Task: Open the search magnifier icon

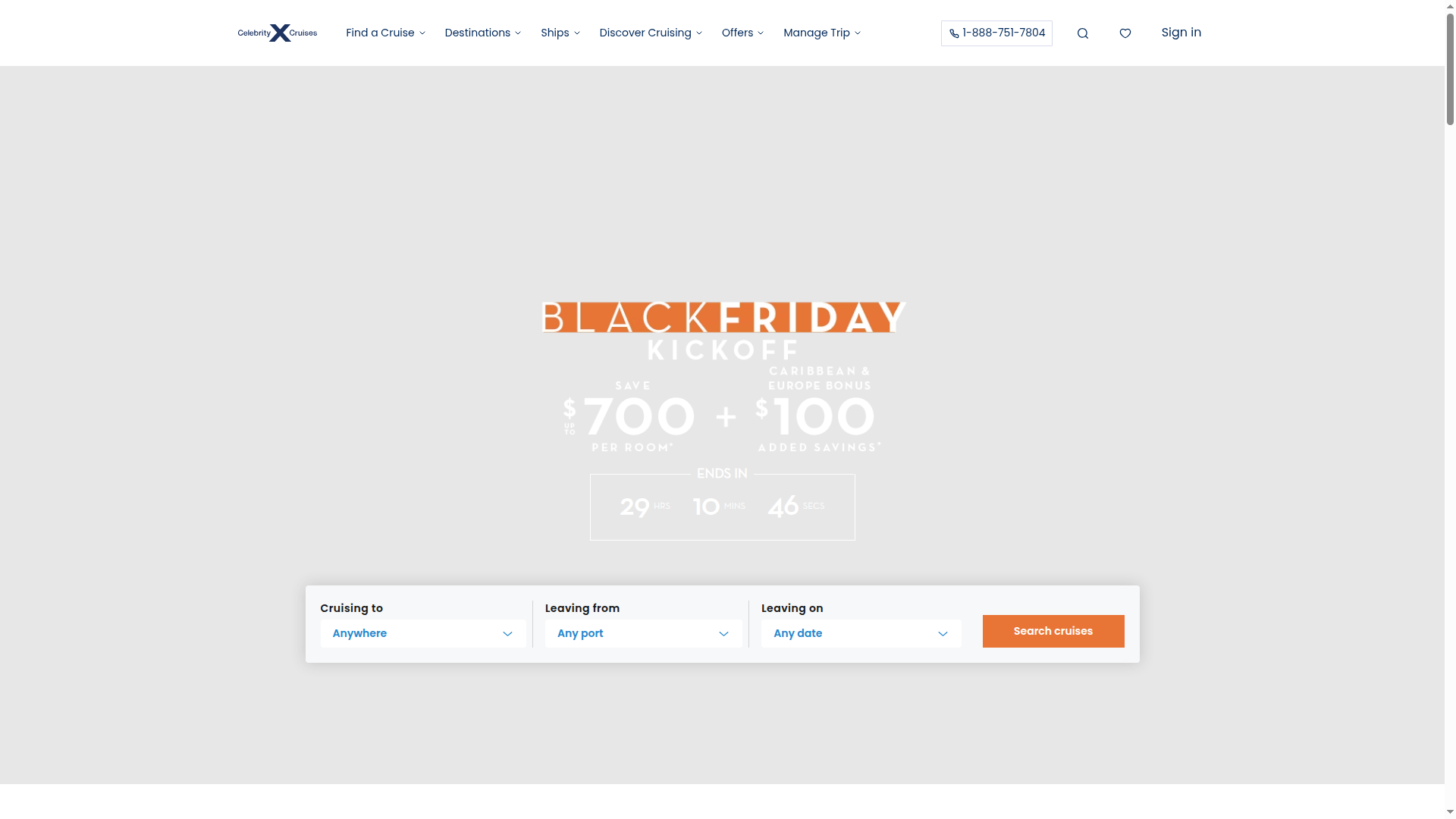Action: 1082,33
